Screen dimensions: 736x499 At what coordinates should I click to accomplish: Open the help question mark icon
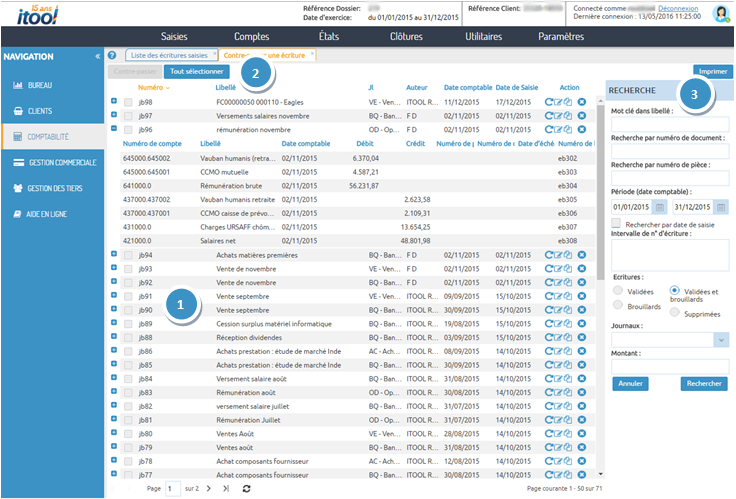tap(112, 55)
